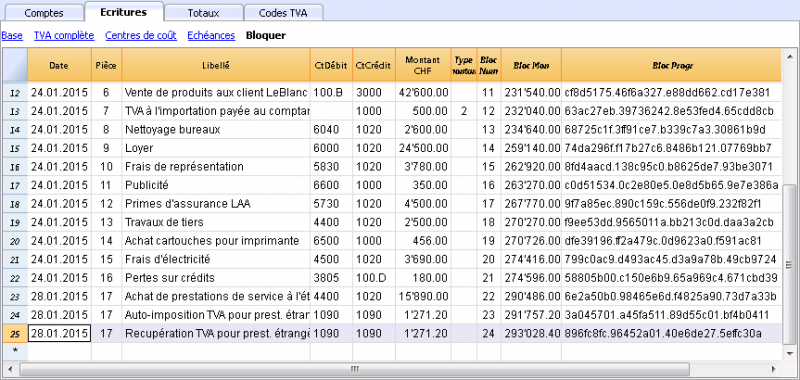Select the Bloc Progr column header
Viewport: 800px width, 380px height.
pos(672,65)
